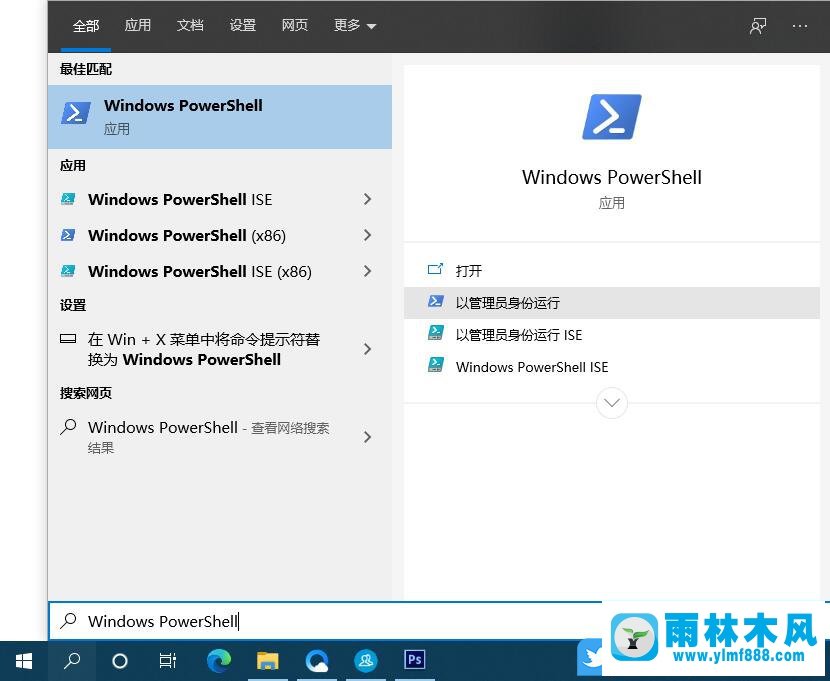Select the Windows PowerShell (x86) result
This screenshot has height=681, width=830.
pyautogui.click(x=187, y=235)
